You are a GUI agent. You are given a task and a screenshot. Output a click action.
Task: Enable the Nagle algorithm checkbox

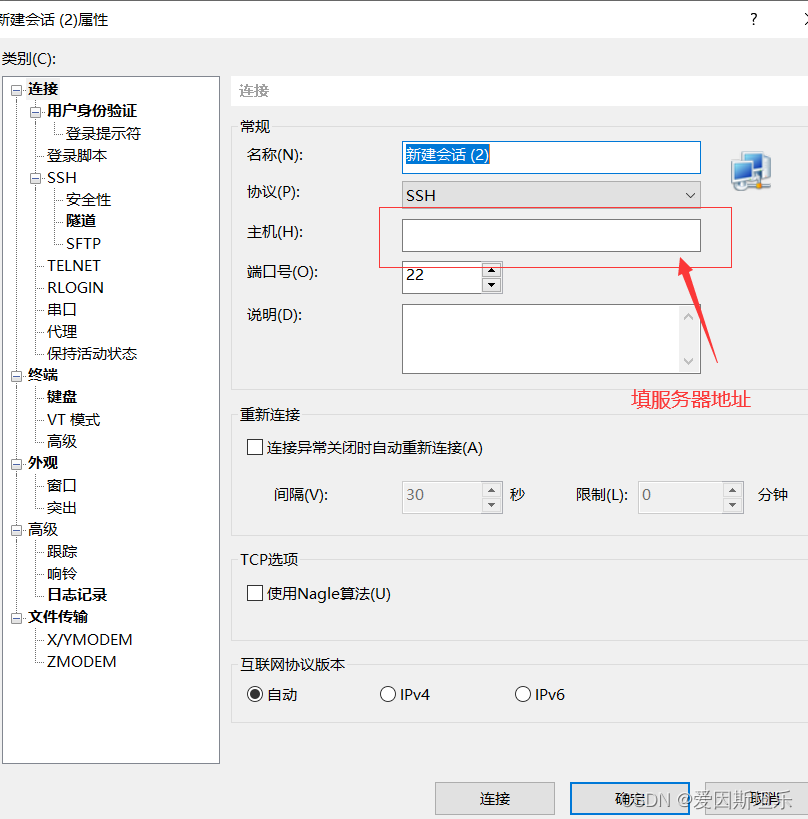(255, 593)
